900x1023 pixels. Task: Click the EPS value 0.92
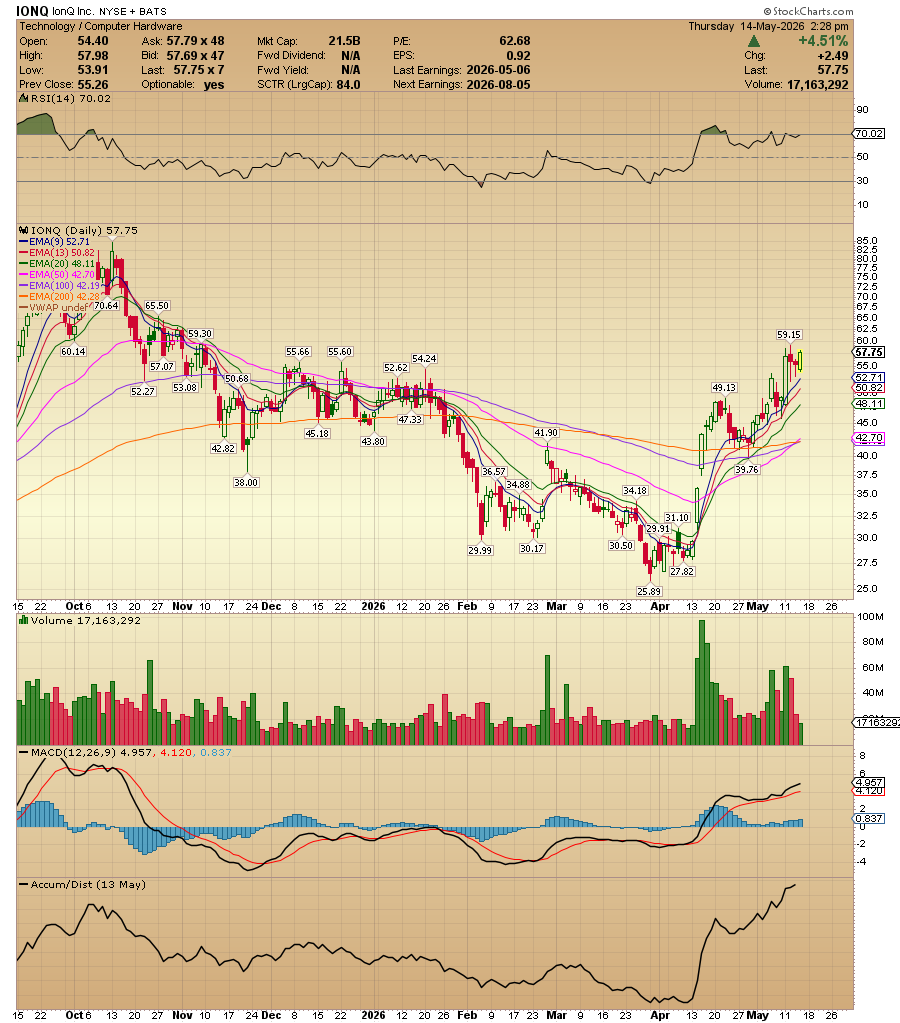518,56
